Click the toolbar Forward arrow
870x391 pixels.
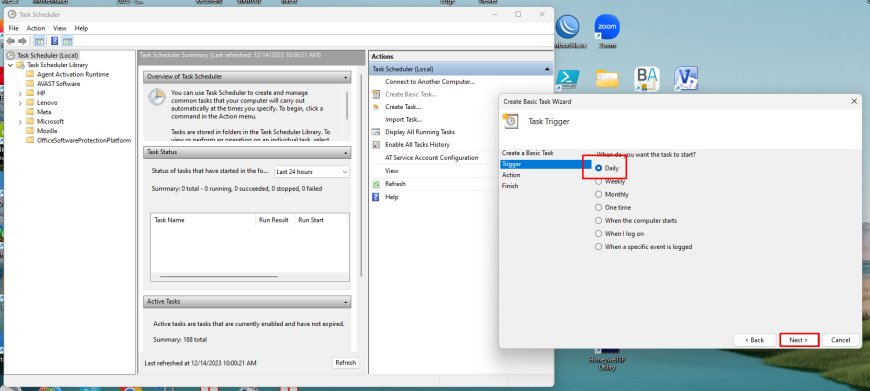pos(22,41)
